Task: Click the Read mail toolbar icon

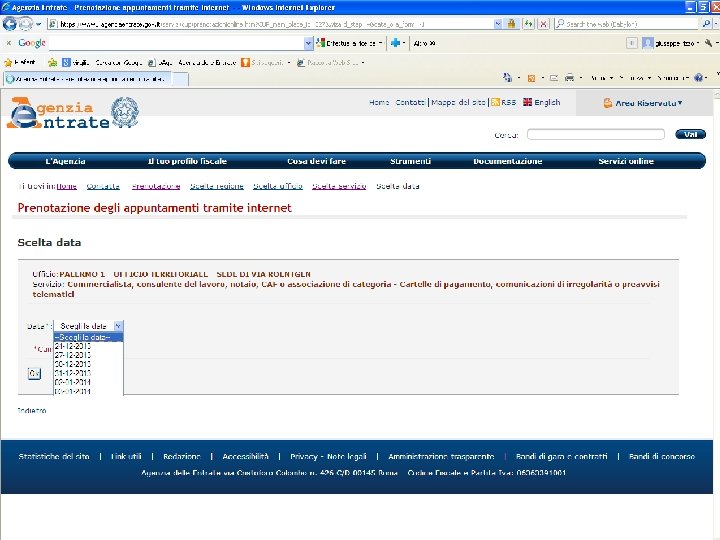Action: point(554,78)
